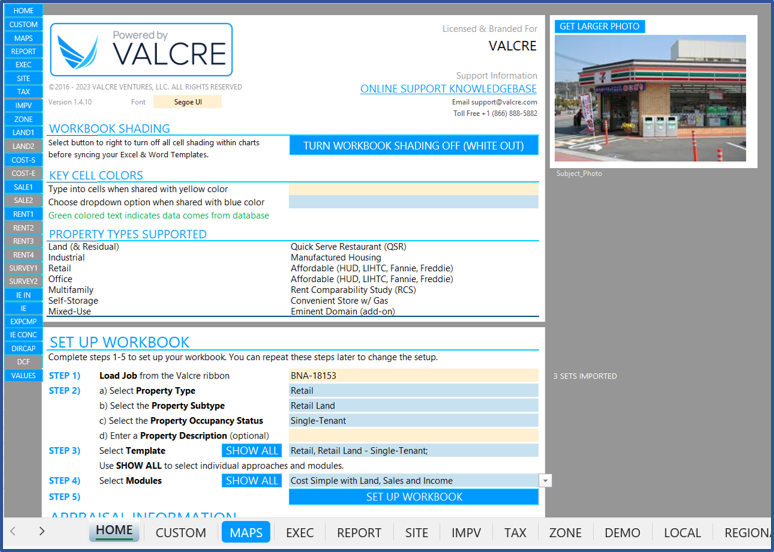The width and height of the screenshot is (774, 552).
Task: Go to VALUES in the sidebar
Action: [x=23, y=375]
